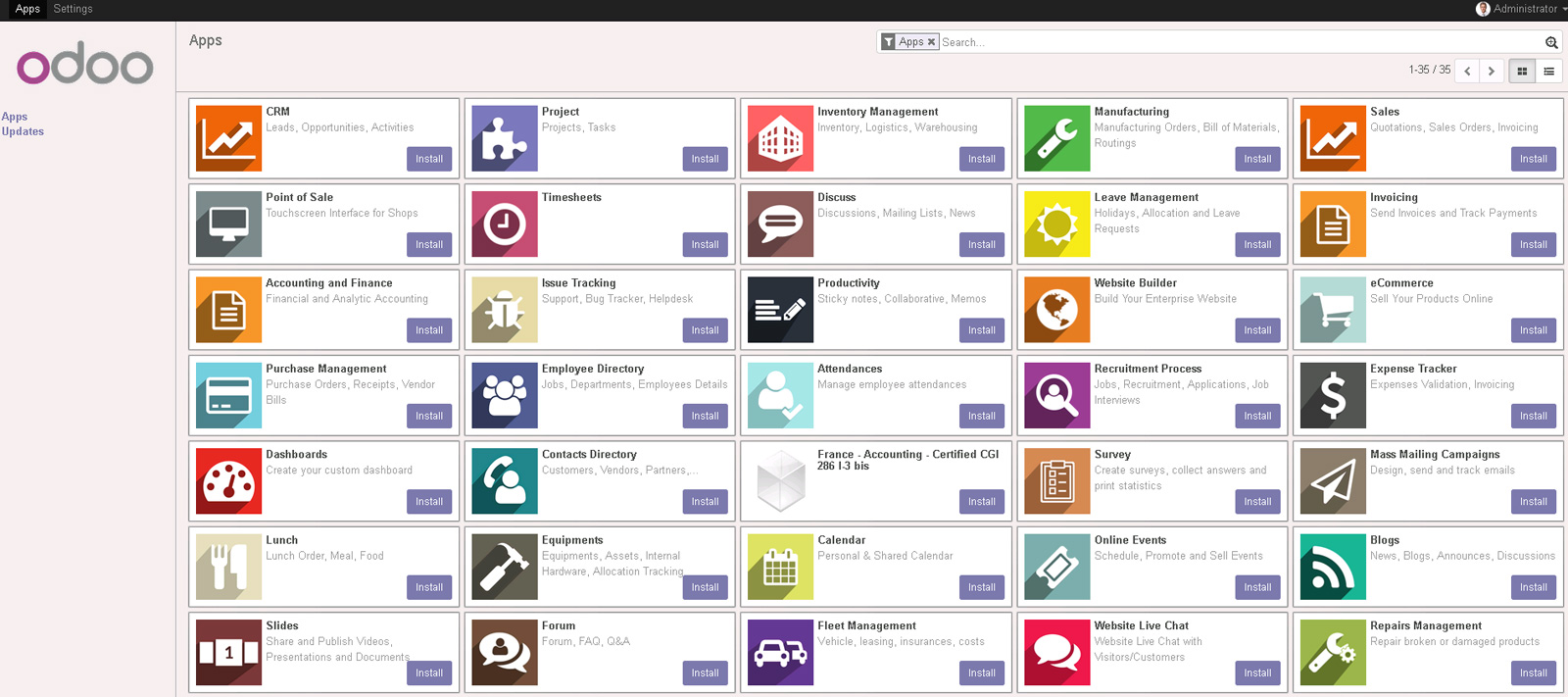Select the Timesheets clock icon
This screenshot has height=697, width=1568.
click(505, 224)
